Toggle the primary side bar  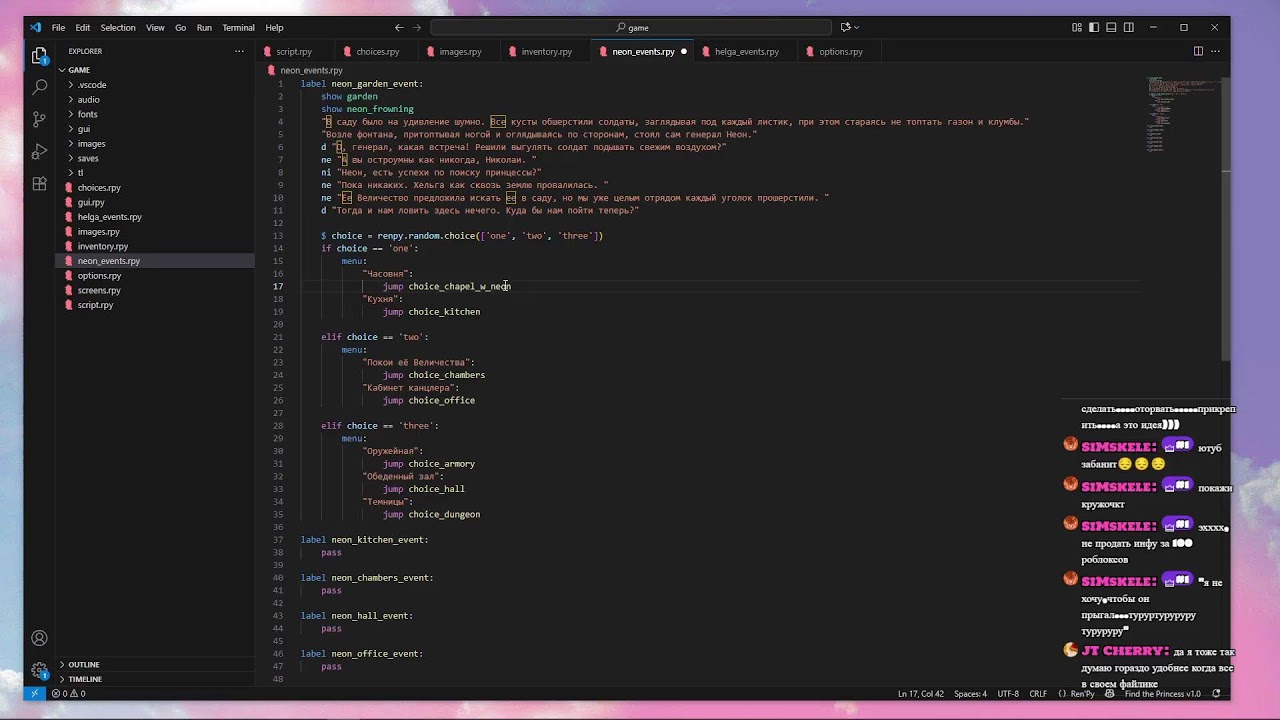(x=1094, y=27)
